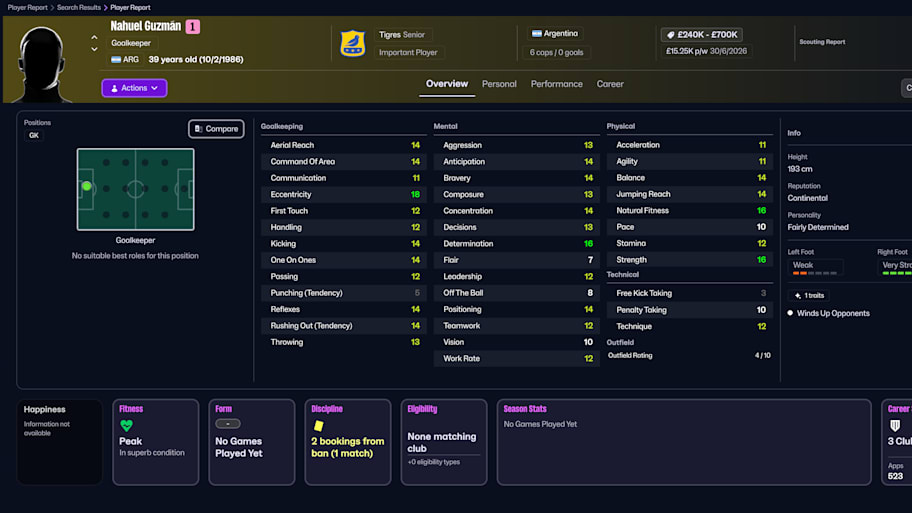Click the Tigres Senior team label
The width and height of the screenshot is (912, 513).
[x=401, y=35]
